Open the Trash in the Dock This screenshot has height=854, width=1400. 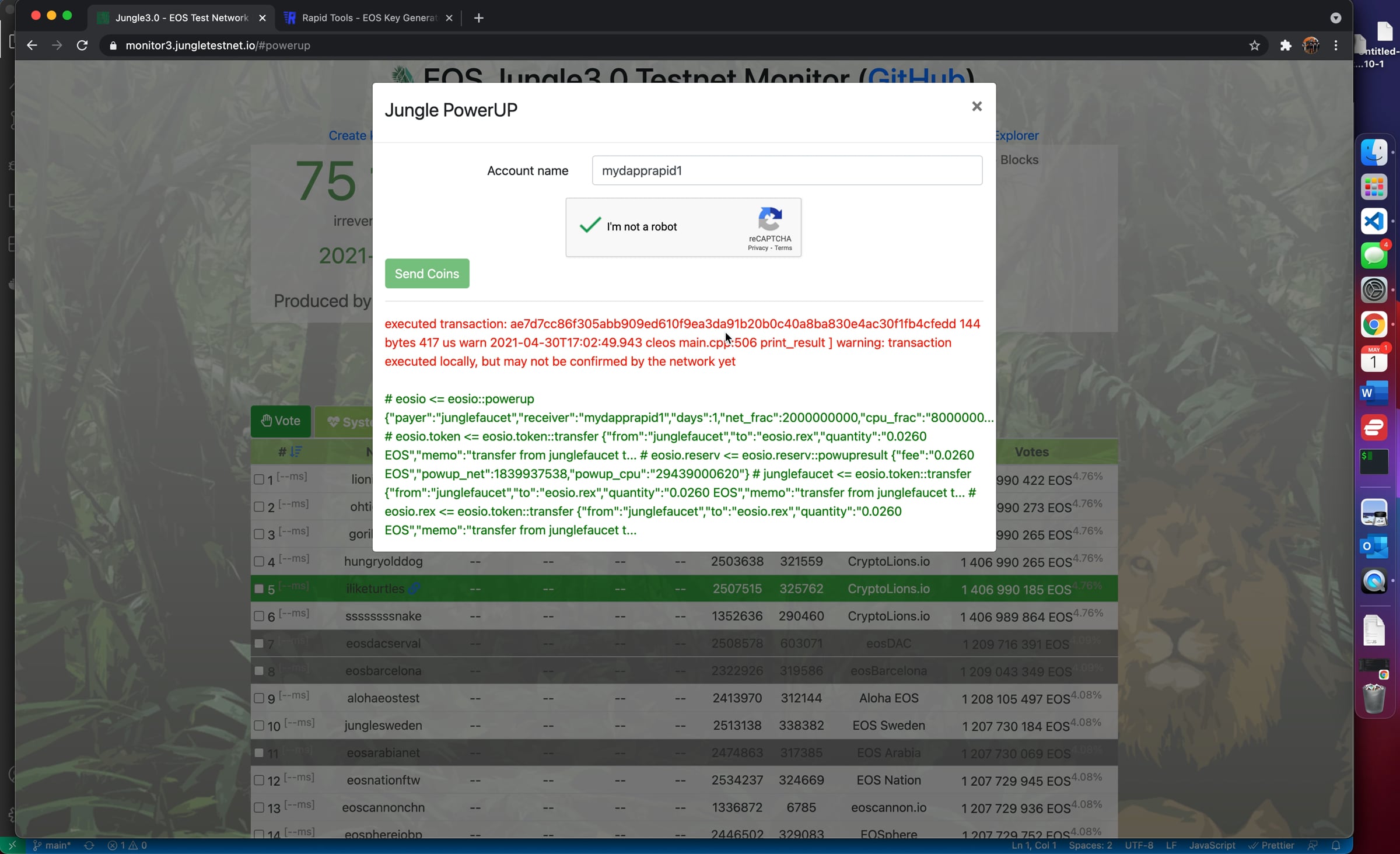coord(1374,698)
